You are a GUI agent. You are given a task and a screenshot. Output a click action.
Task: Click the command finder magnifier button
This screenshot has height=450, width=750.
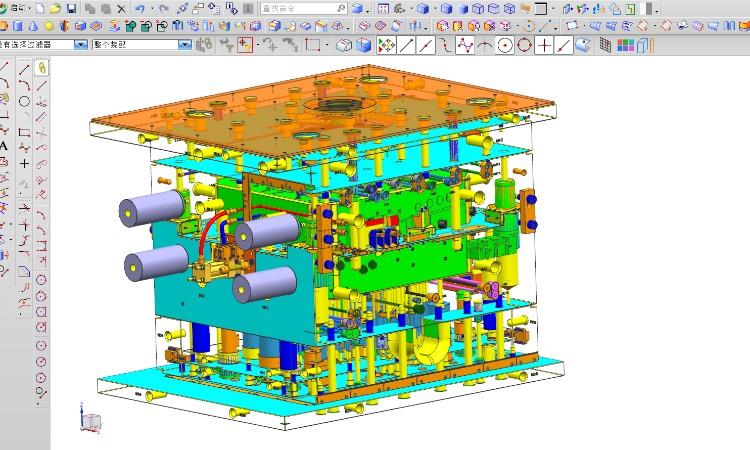[x=341, y=8]
